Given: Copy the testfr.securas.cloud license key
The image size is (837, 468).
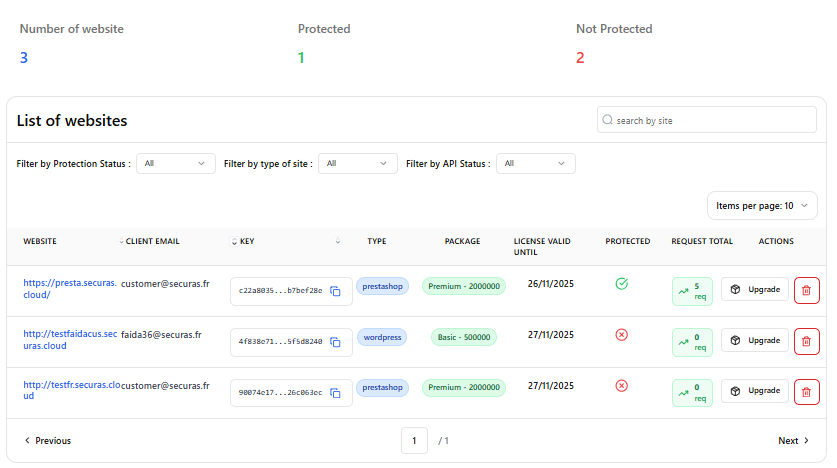Looking at the screenshot, I should [x=336, y=393].
